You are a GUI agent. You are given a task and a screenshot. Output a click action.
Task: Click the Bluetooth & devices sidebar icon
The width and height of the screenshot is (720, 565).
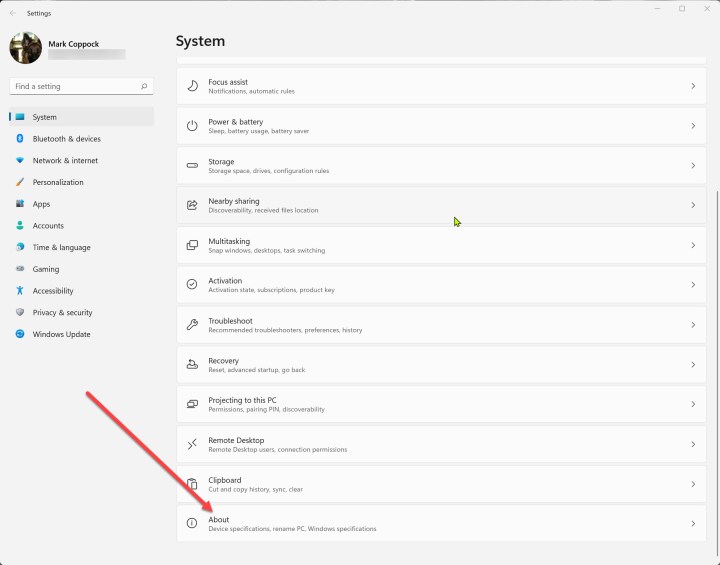pyautogui.click(x=20, y=139)
